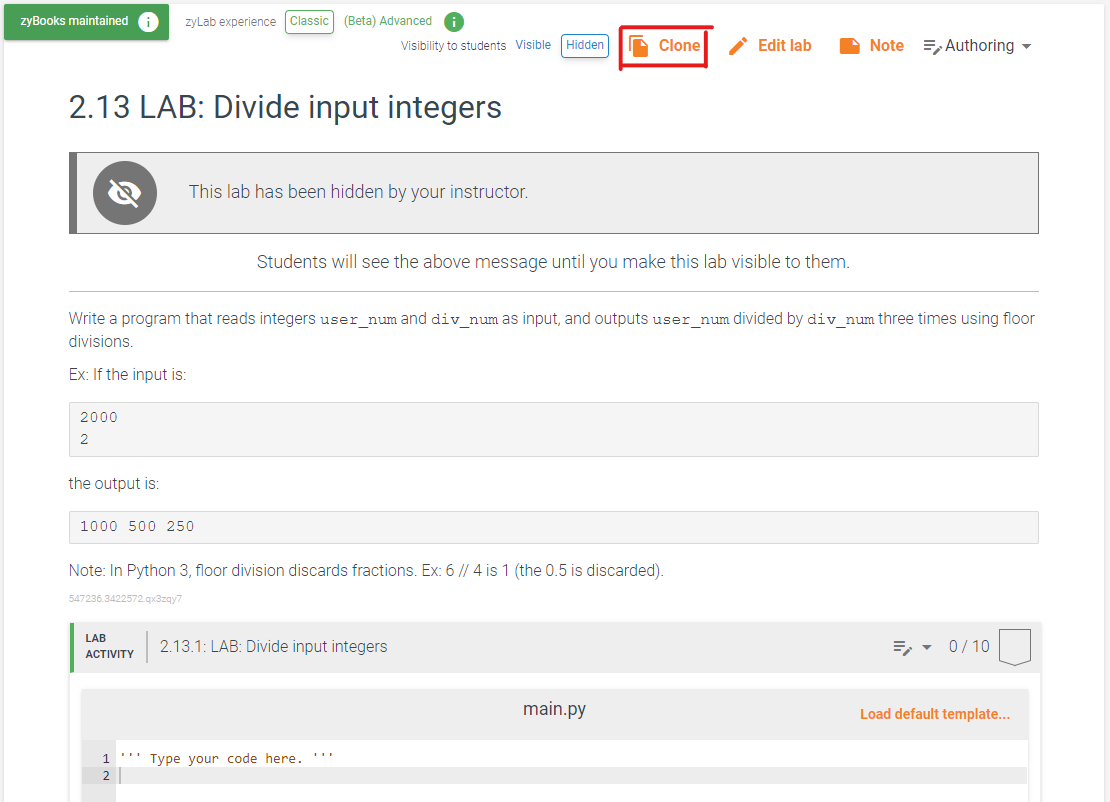
Task: Click the 'the output is:' text
Action: [114, 483]
